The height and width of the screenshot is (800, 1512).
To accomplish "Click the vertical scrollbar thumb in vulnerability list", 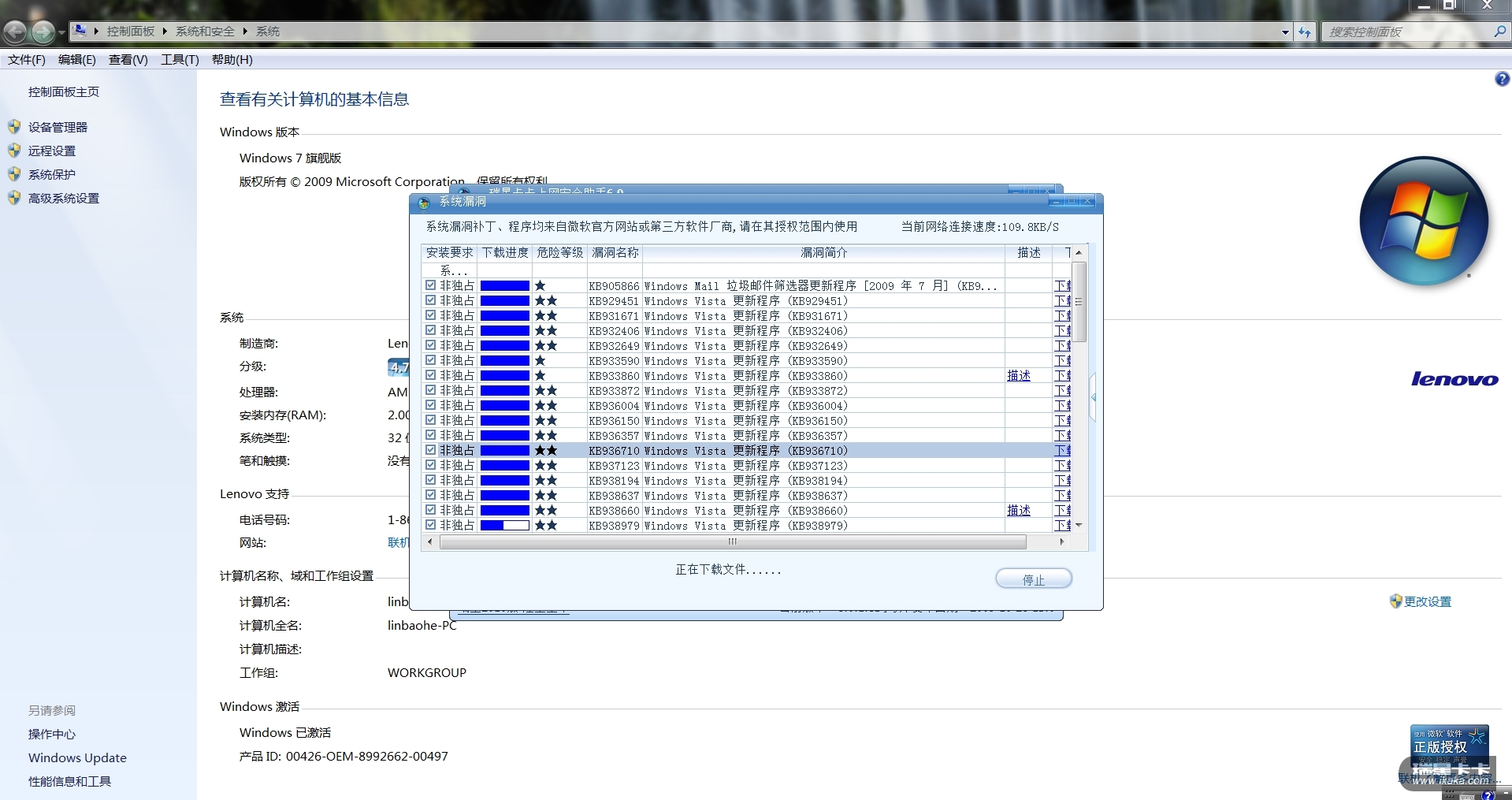I will 1079,302.
